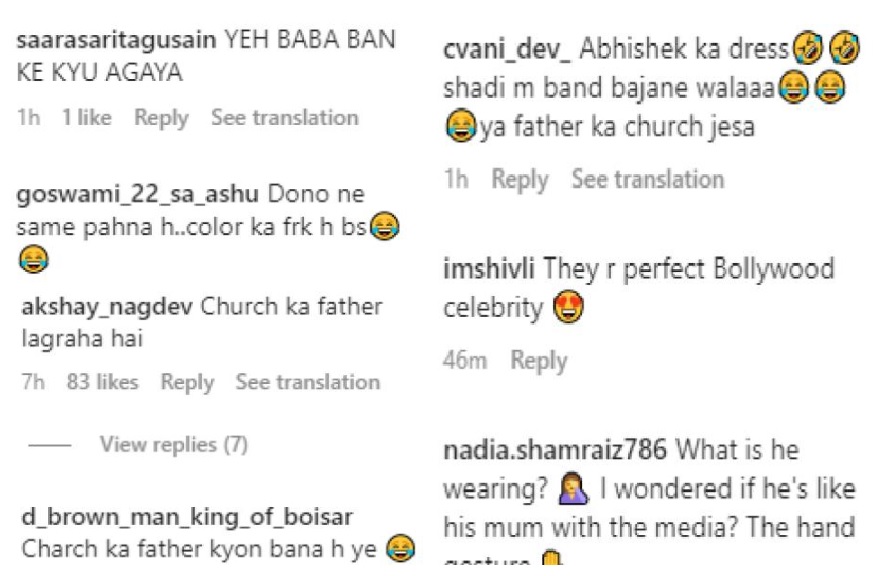This screenshot has height=576, width=894.
Task: See translation of cvani_dev_'s comment
Action: 647,180
